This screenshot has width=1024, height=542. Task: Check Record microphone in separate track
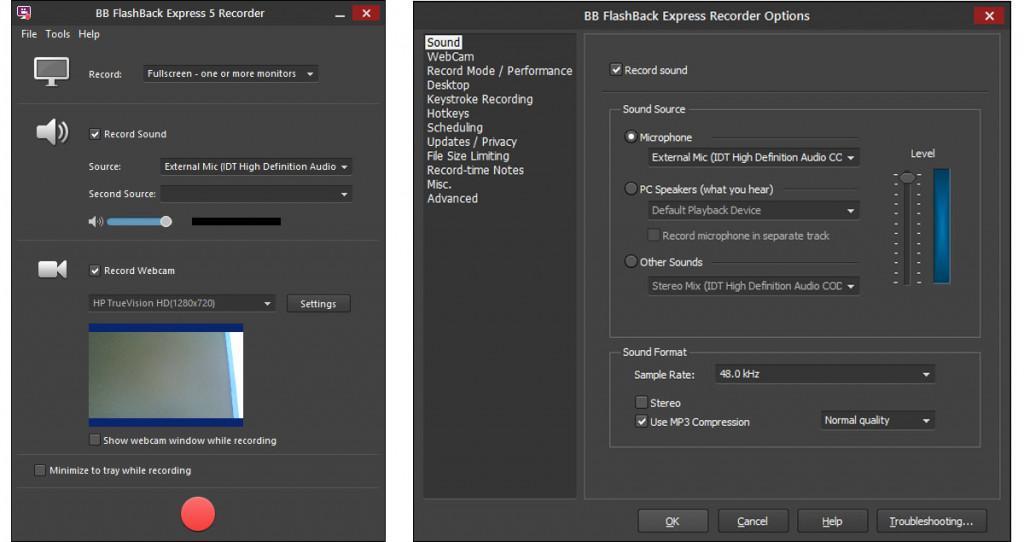(x=653, y=235)
